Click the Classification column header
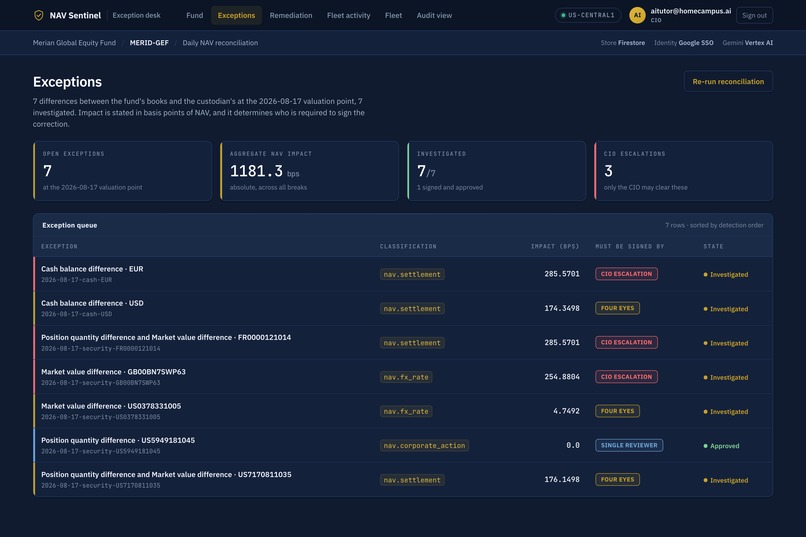The height and width of the screenshot is (537, 806). (x=408, y=247)
